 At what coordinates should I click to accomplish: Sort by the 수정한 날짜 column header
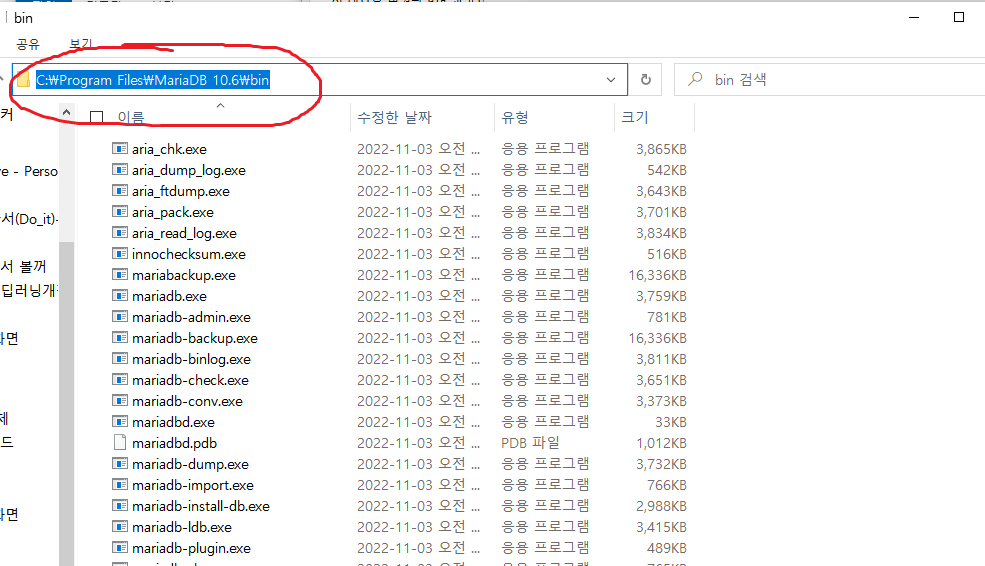(395, 117)
